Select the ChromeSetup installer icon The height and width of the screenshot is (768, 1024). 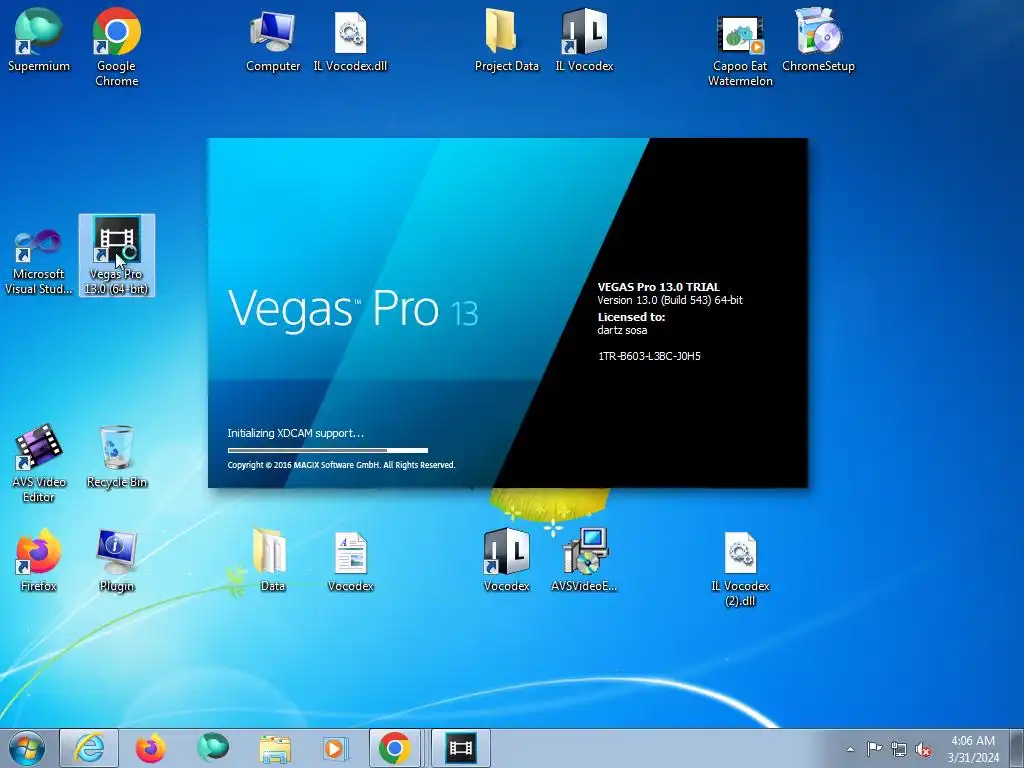click(x=818, y=40)
